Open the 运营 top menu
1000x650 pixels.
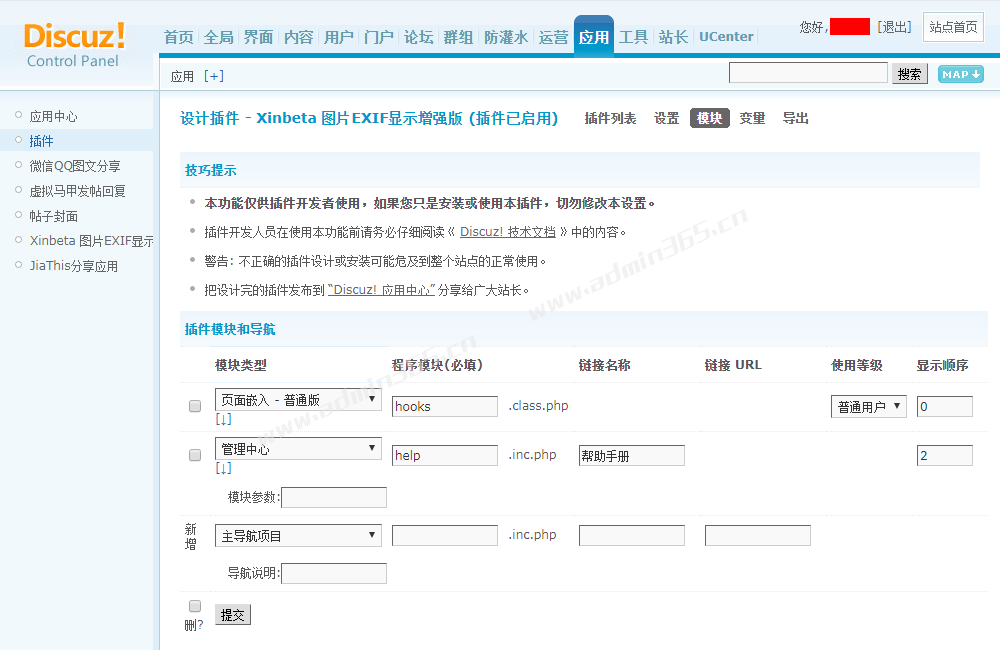point(554,37)
